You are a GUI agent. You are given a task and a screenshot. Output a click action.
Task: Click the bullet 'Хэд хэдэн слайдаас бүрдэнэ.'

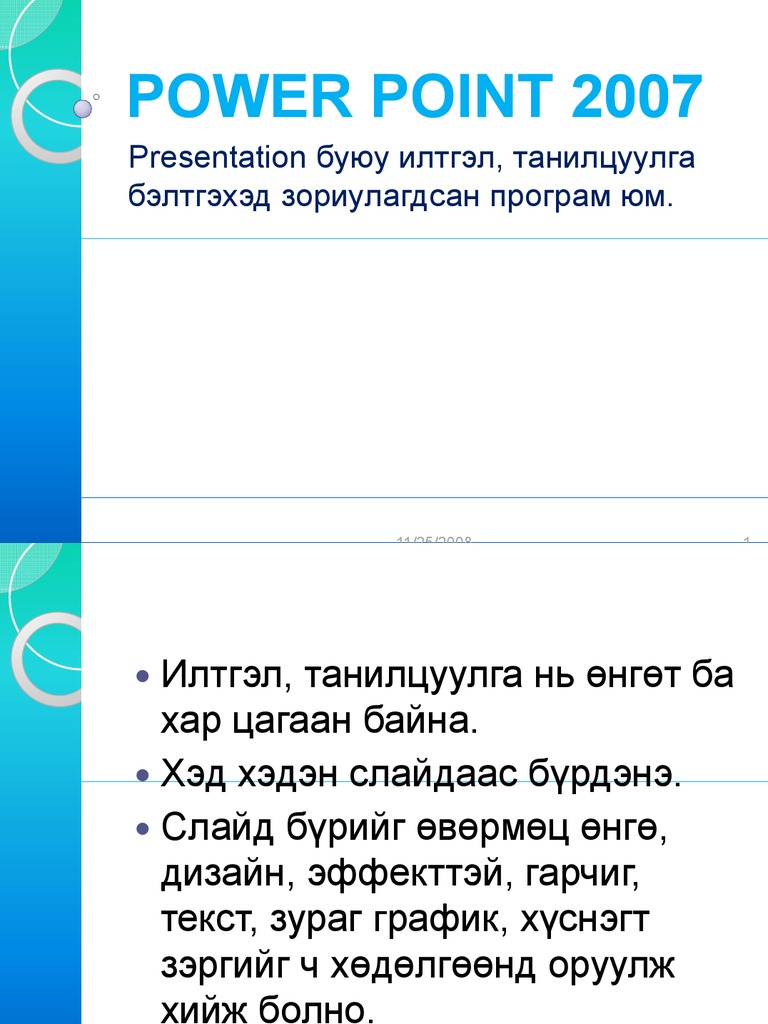pos(421,775)
